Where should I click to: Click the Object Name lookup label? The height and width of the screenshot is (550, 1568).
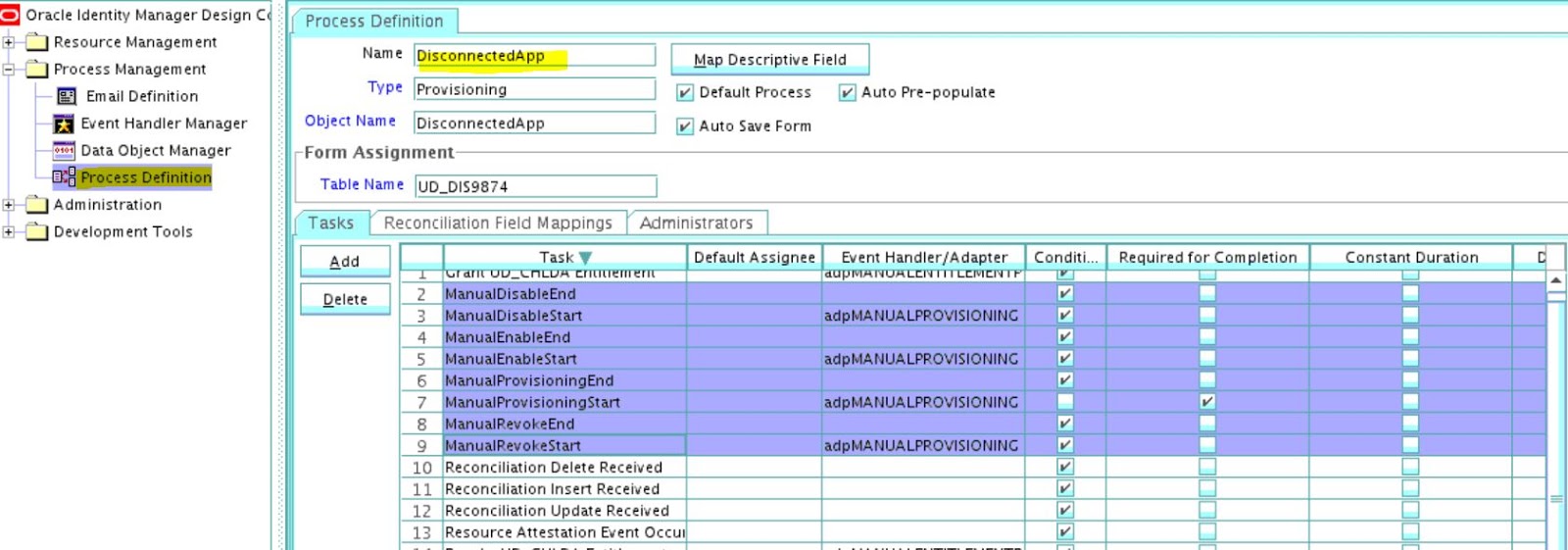[350, 121]
